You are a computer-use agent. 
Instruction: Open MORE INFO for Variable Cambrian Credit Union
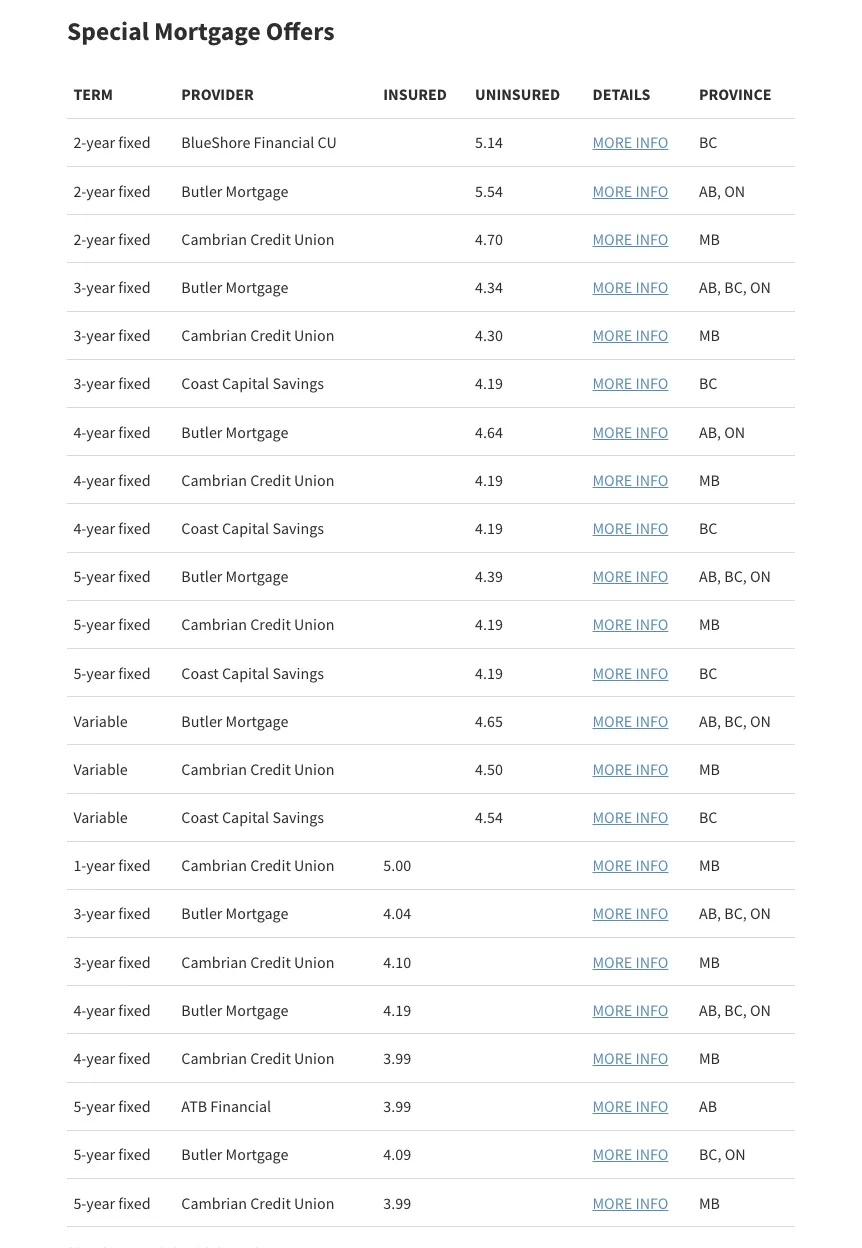(630, 769)
